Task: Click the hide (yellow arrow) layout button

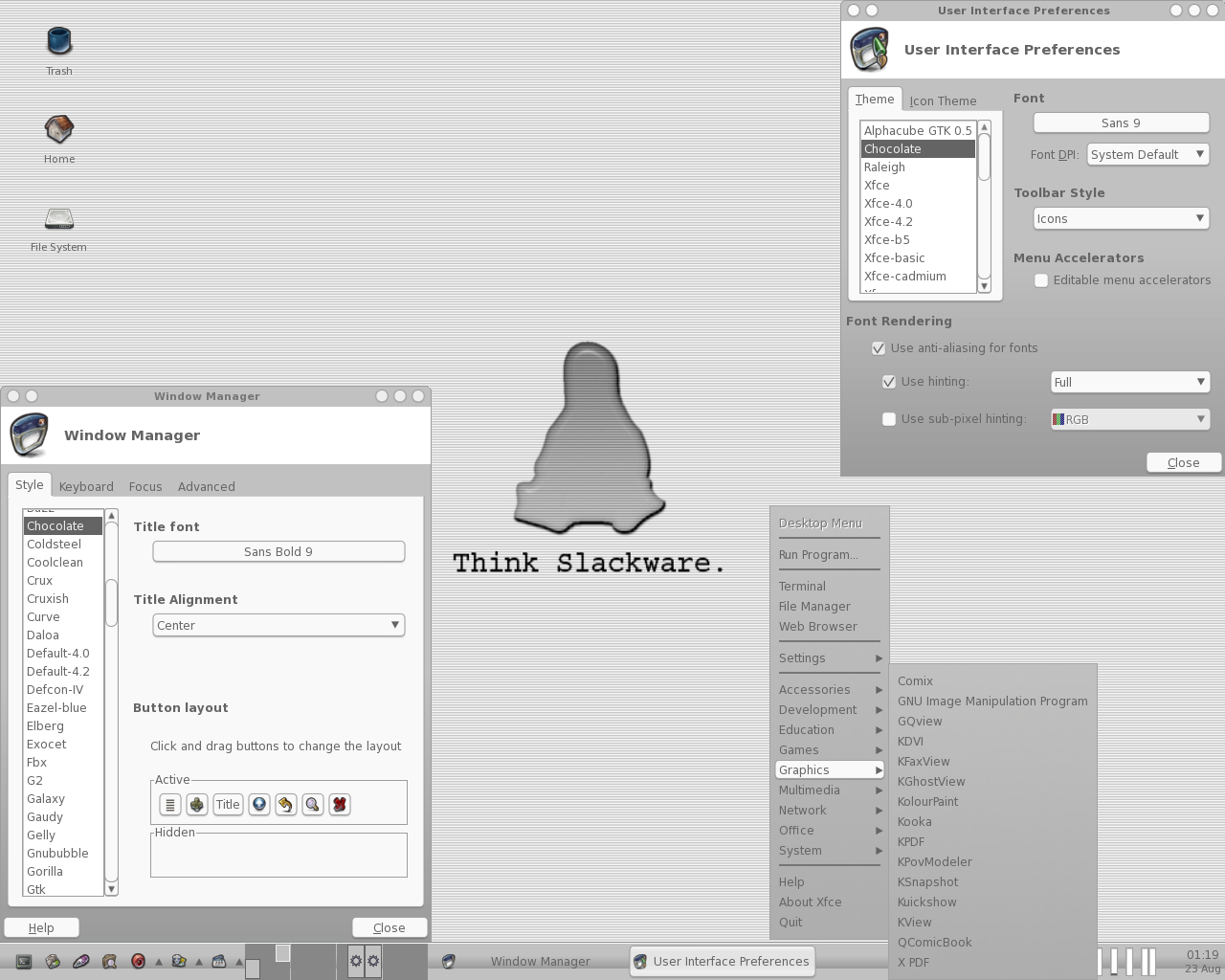Action: pos(286,805)
